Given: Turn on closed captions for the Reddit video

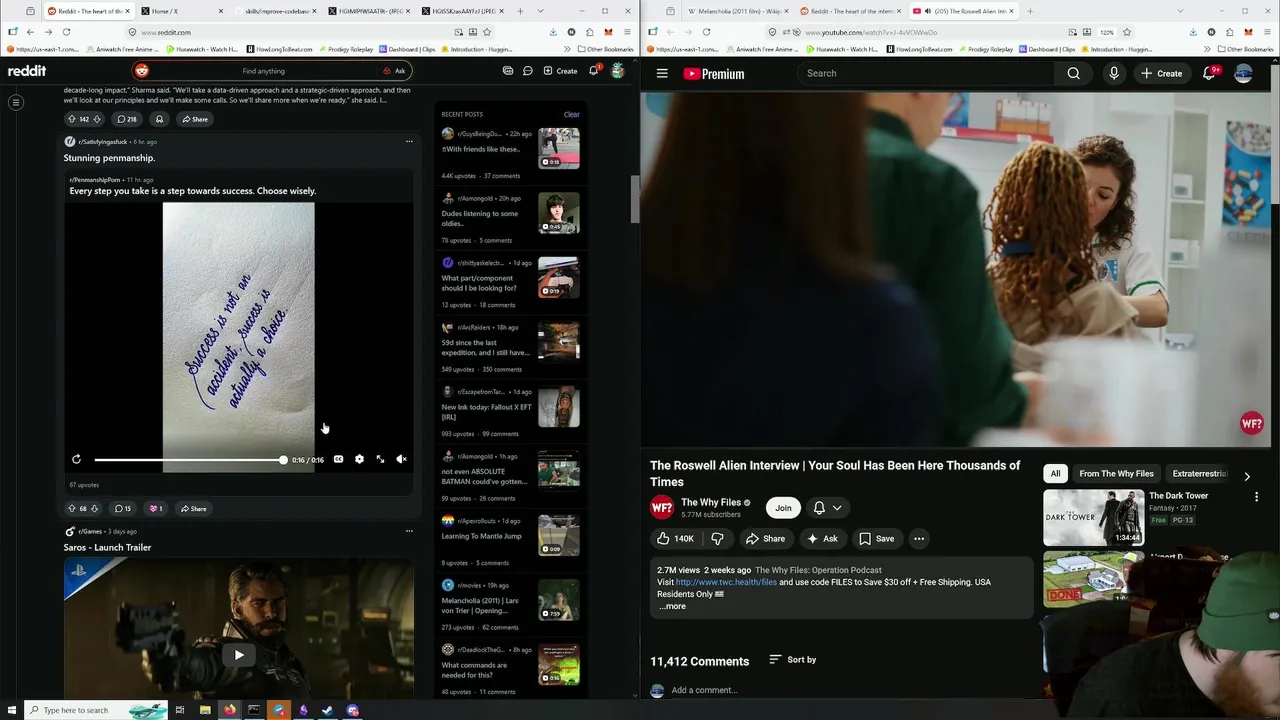Looking at the screenshot, I should pyautogui.click(x=338, y=459).
